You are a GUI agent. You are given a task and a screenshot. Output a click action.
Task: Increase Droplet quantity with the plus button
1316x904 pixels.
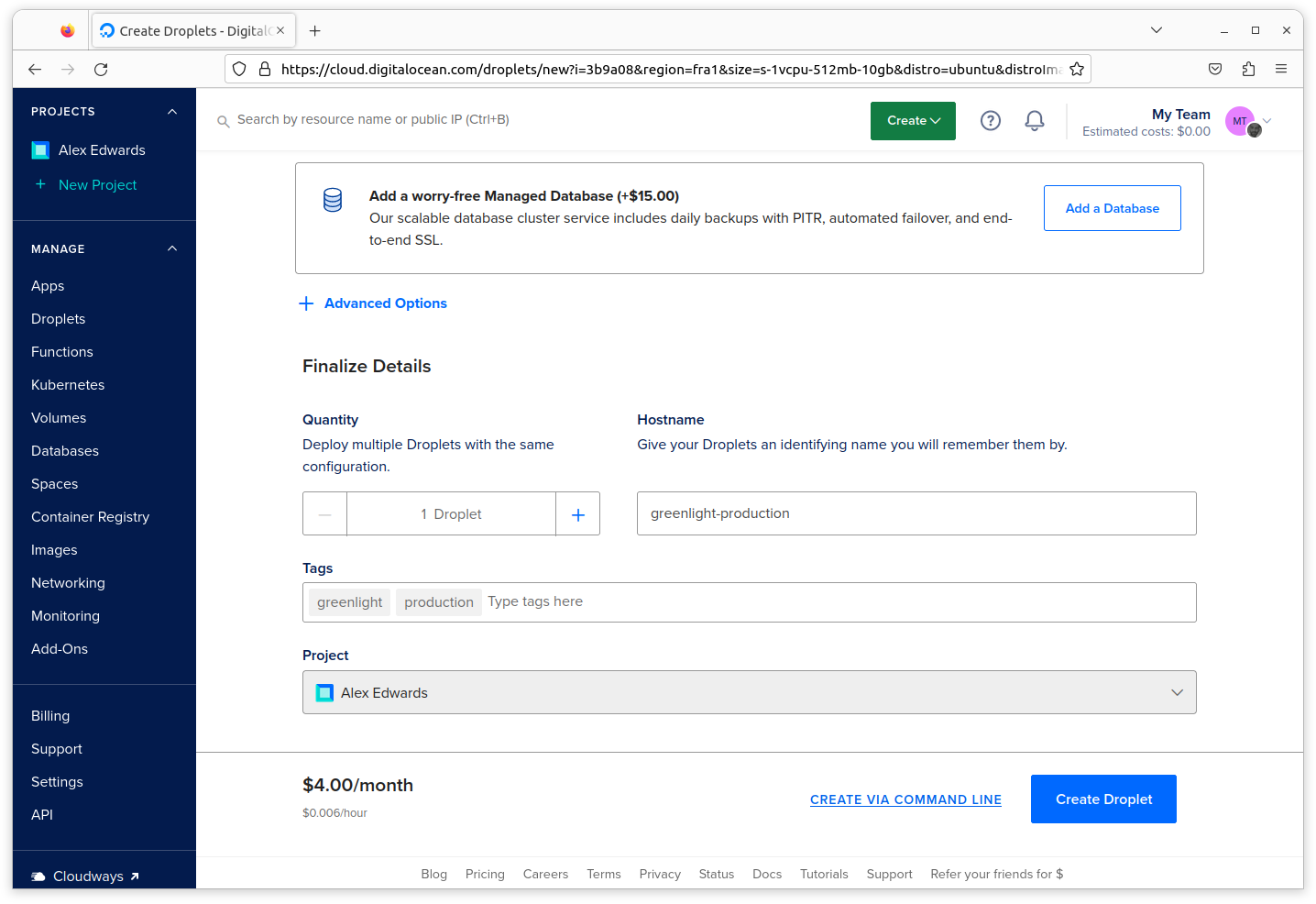(577, 514)
